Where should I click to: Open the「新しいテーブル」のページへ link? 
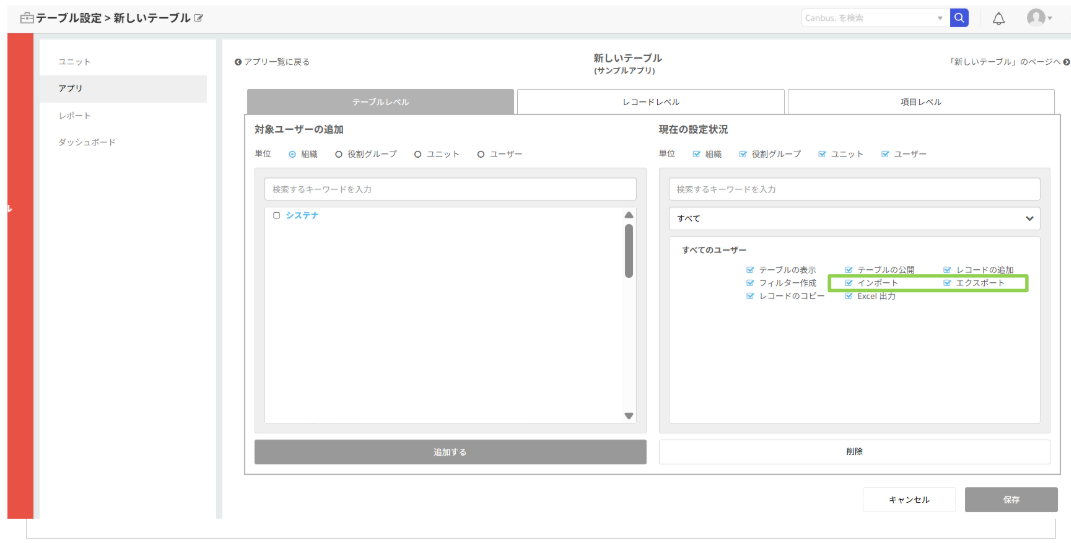[x=1009, y=61]
